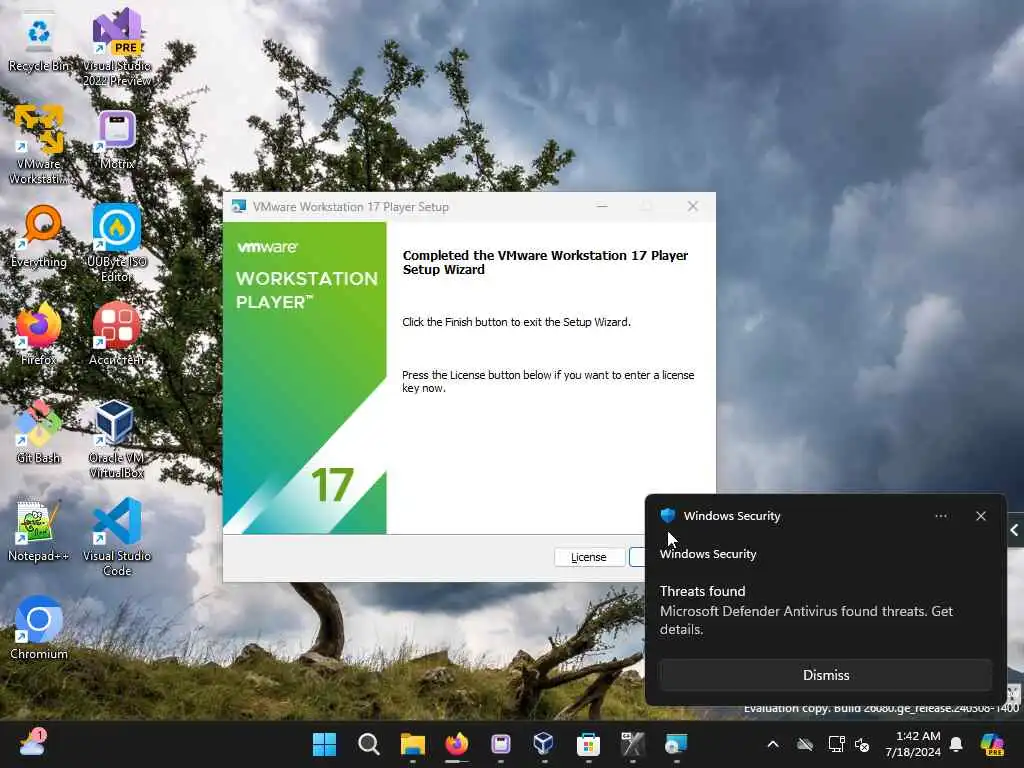Open Motrix from the taskbar
Viewport: 1024px width, 768px height.
(x=500, y=744)
